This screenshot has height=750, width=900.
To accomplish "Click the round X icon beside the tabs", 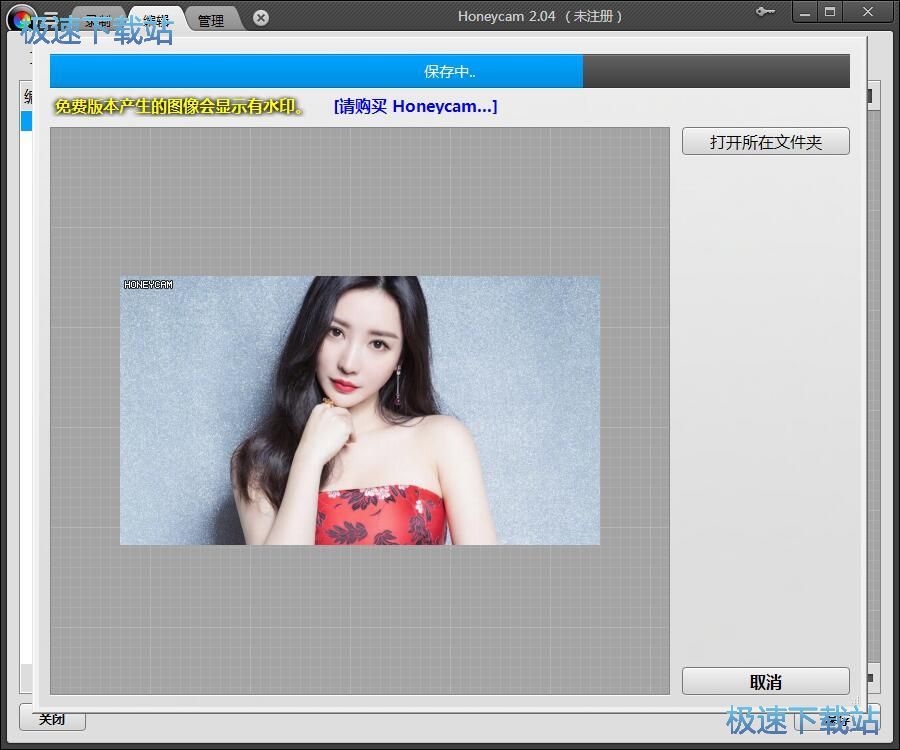I will point(261,18).
